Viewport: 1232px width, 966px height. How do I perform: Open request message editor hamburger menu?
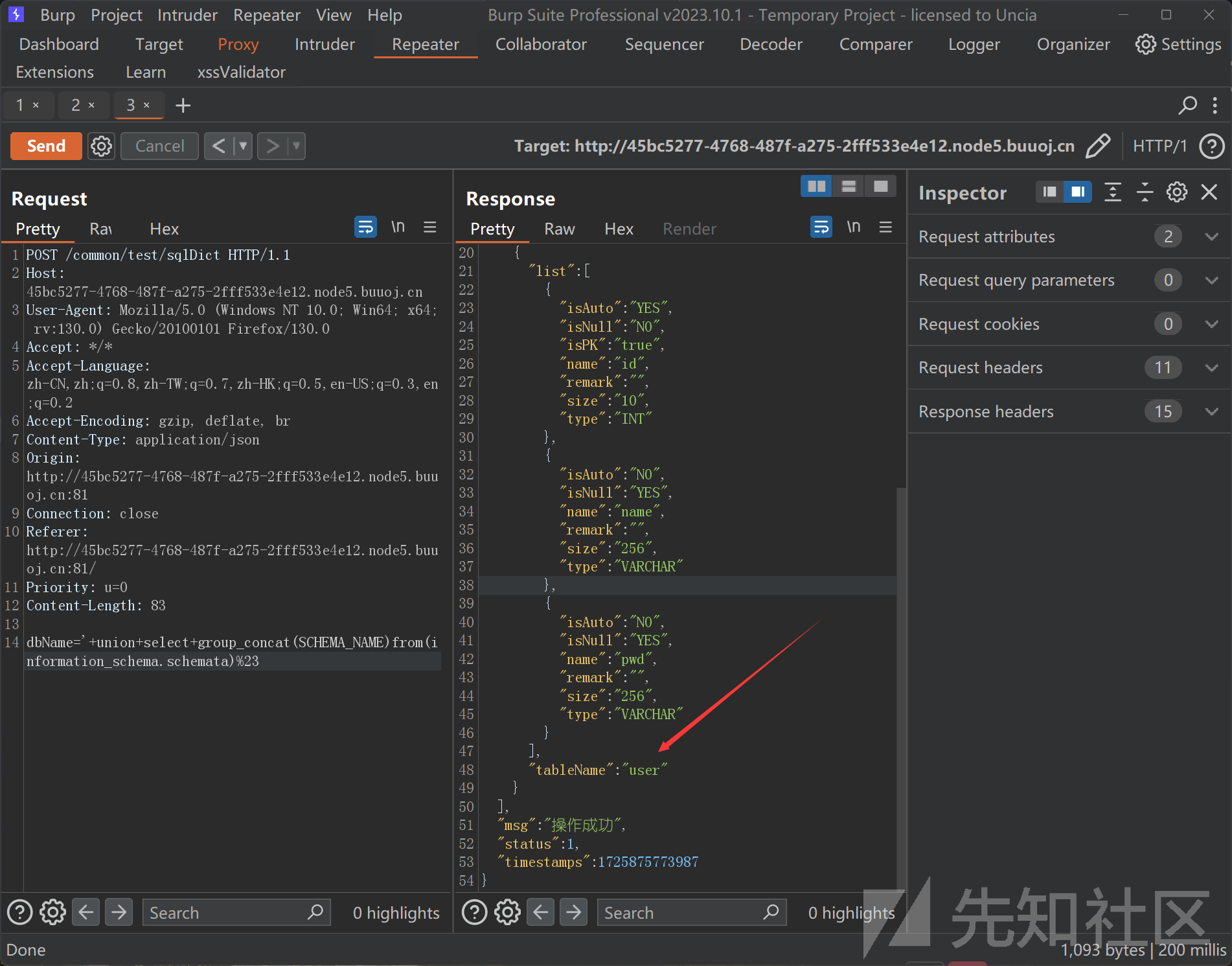point(430,227)
